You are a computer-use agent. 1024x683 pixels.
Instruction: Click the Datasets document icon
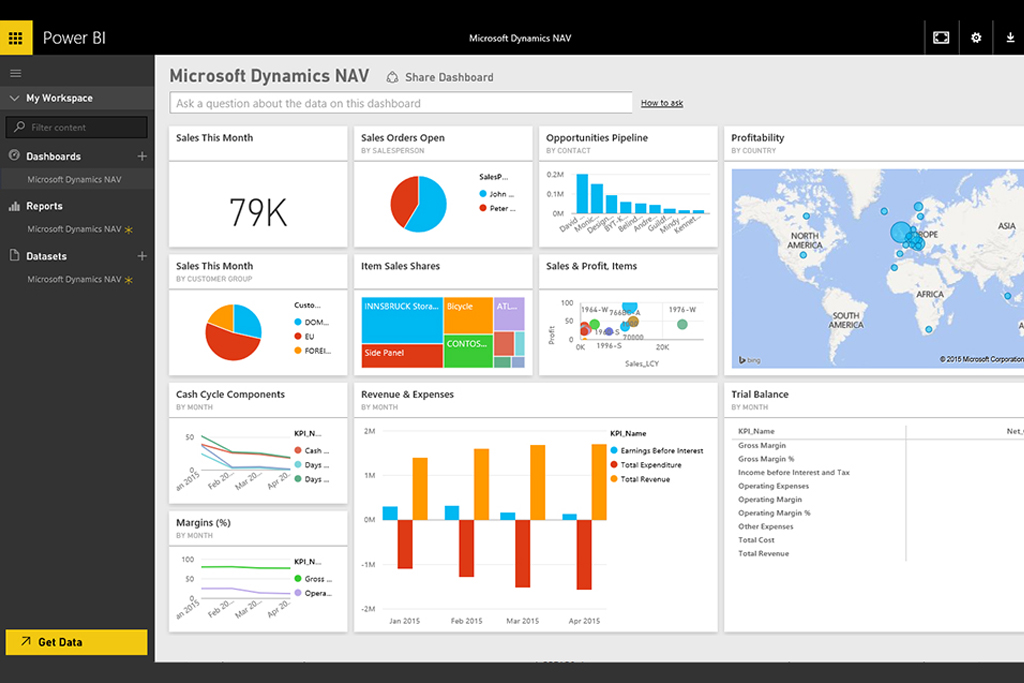12,255
